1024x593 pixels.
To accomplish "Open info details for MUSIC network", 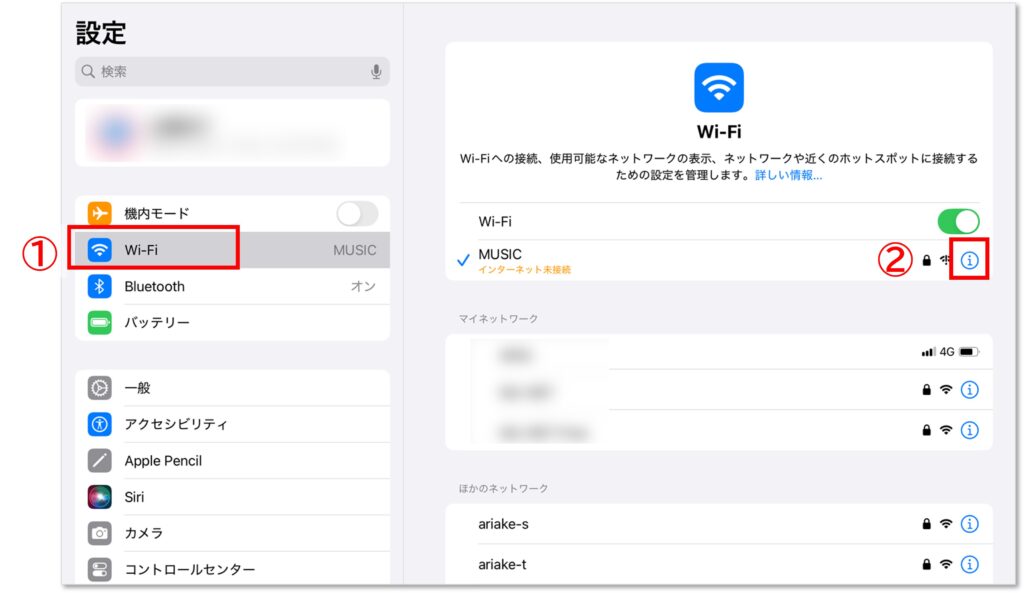I will [969, 261].
